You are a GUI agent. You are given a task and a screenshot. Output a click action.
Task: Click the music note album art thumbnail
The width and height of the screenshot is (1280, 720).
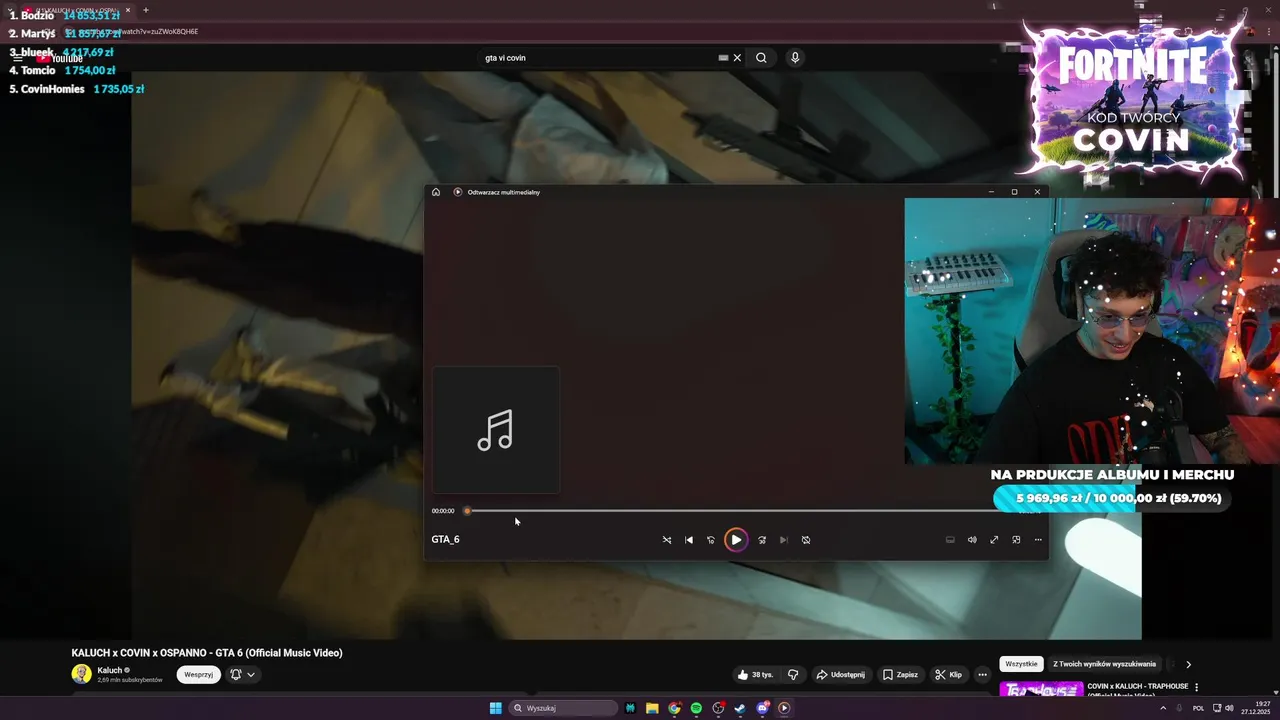coord(496,430)
